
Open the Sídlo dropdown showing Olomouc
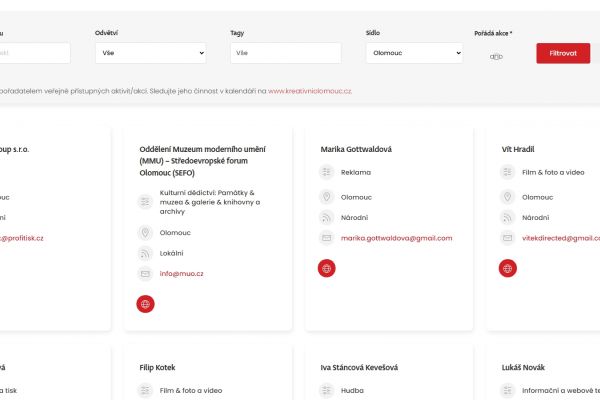click(x=414, y=53)
